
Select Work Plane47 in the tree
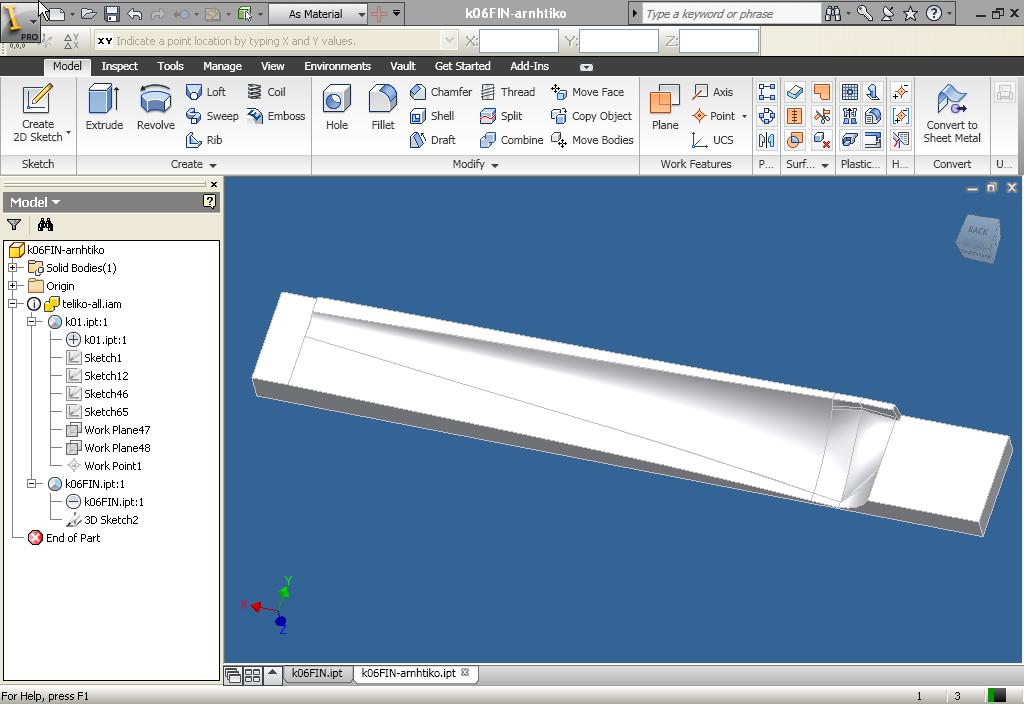coord(117,430)
